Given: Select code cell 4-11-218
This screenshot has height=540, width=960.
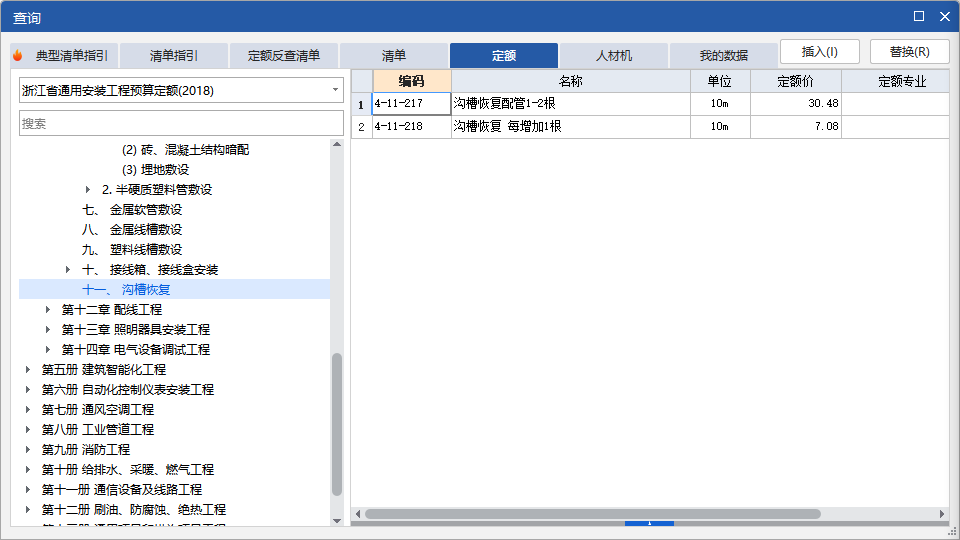Looking at the screenshot, I should (x=411, y=127).
